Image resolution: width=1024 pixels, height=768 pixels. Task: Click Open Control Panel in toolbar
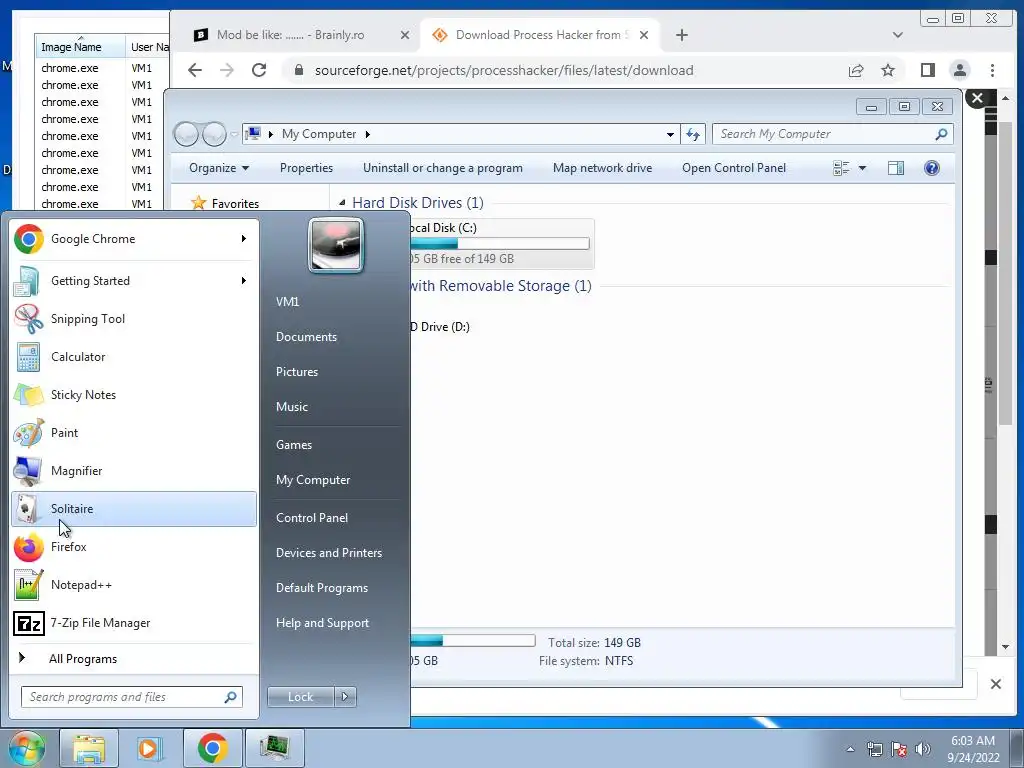[734, 168]
